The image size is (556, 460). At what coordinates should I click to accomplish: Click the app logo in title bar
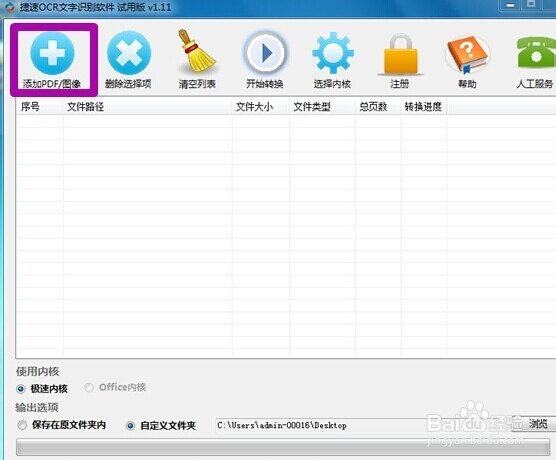point(9,7)
